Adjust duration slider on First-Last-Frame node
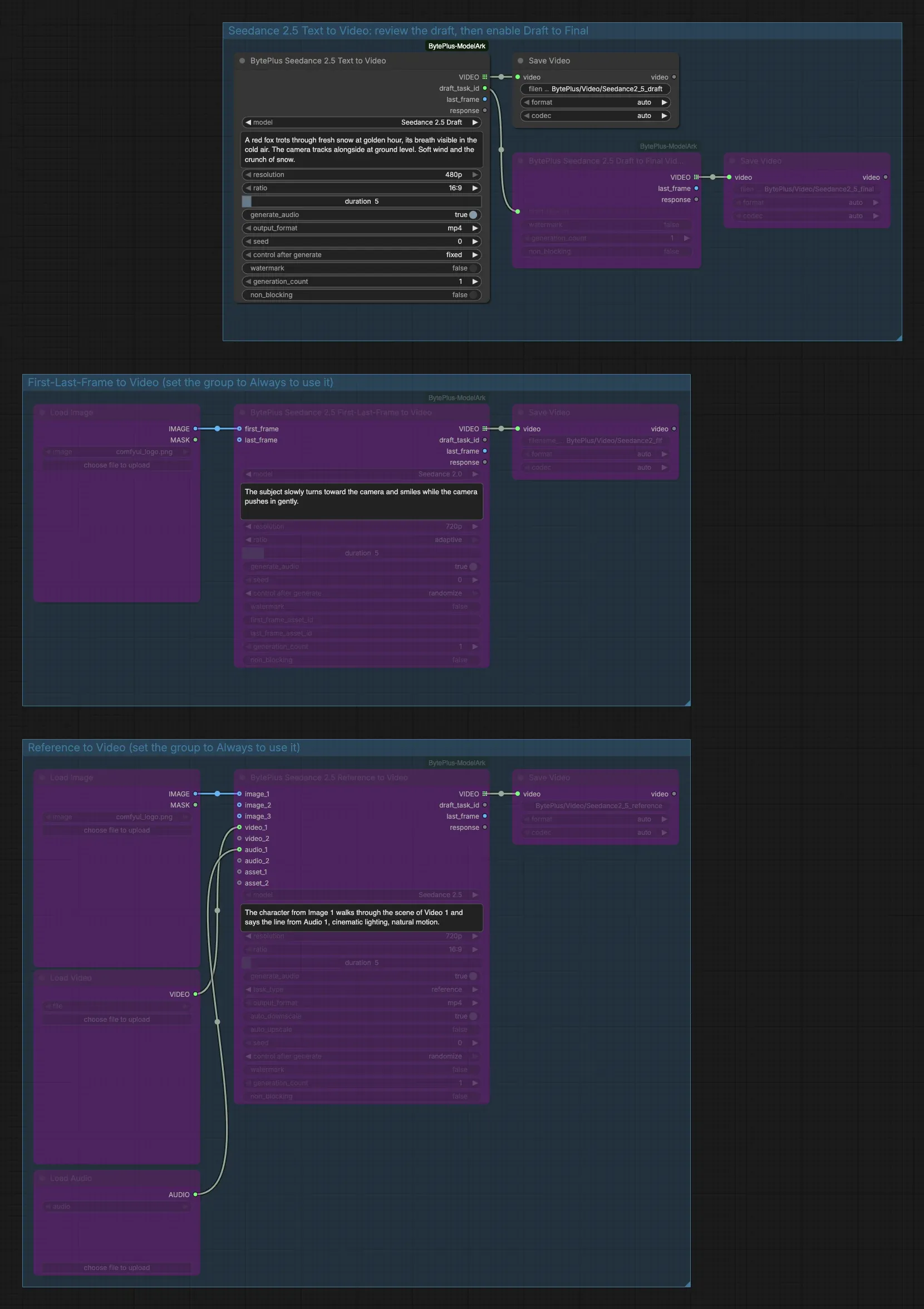 point(362,553)
